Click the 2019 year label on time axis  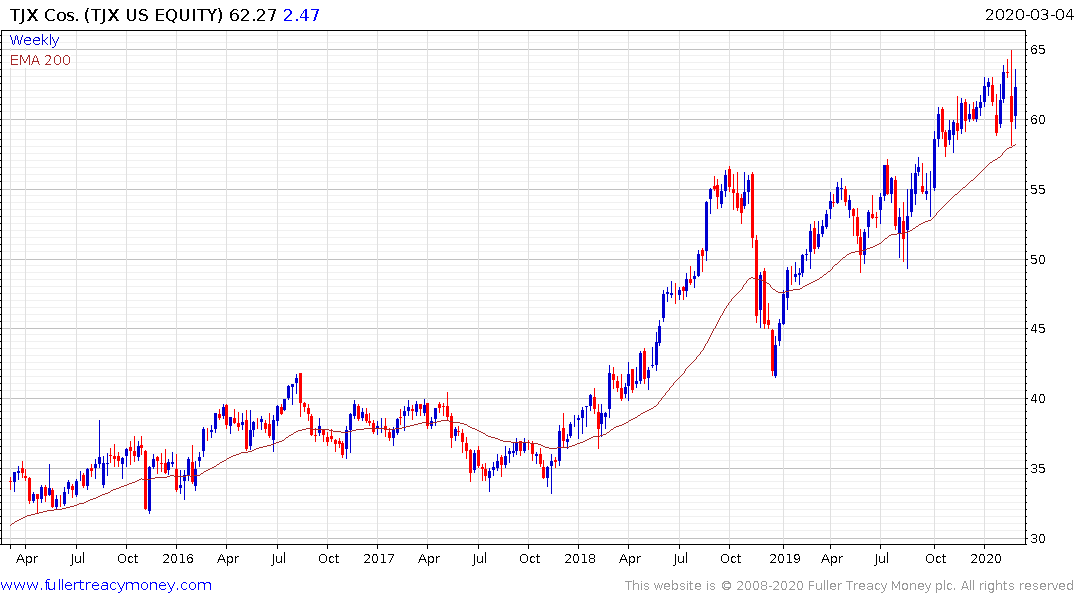point(784,559)
